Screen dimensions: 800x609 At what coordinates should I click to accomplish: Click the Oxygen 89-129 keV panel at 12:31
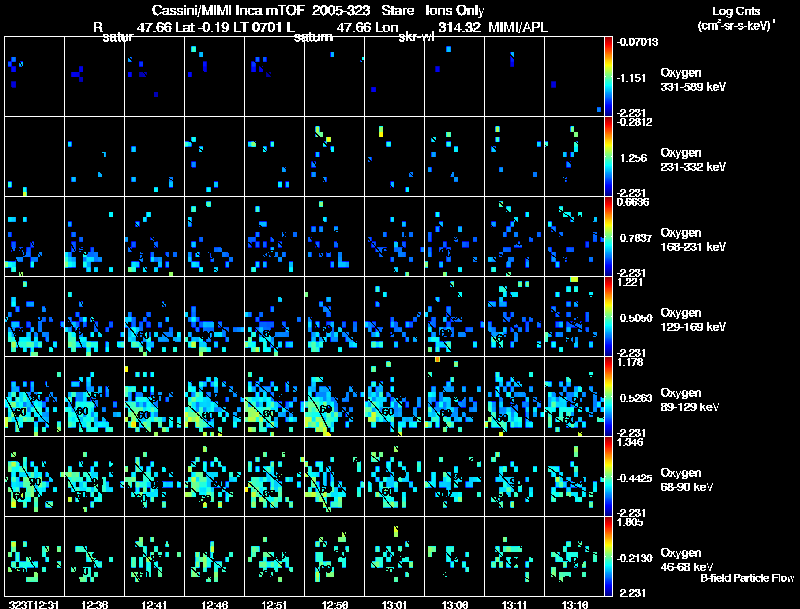click(34, 396)
